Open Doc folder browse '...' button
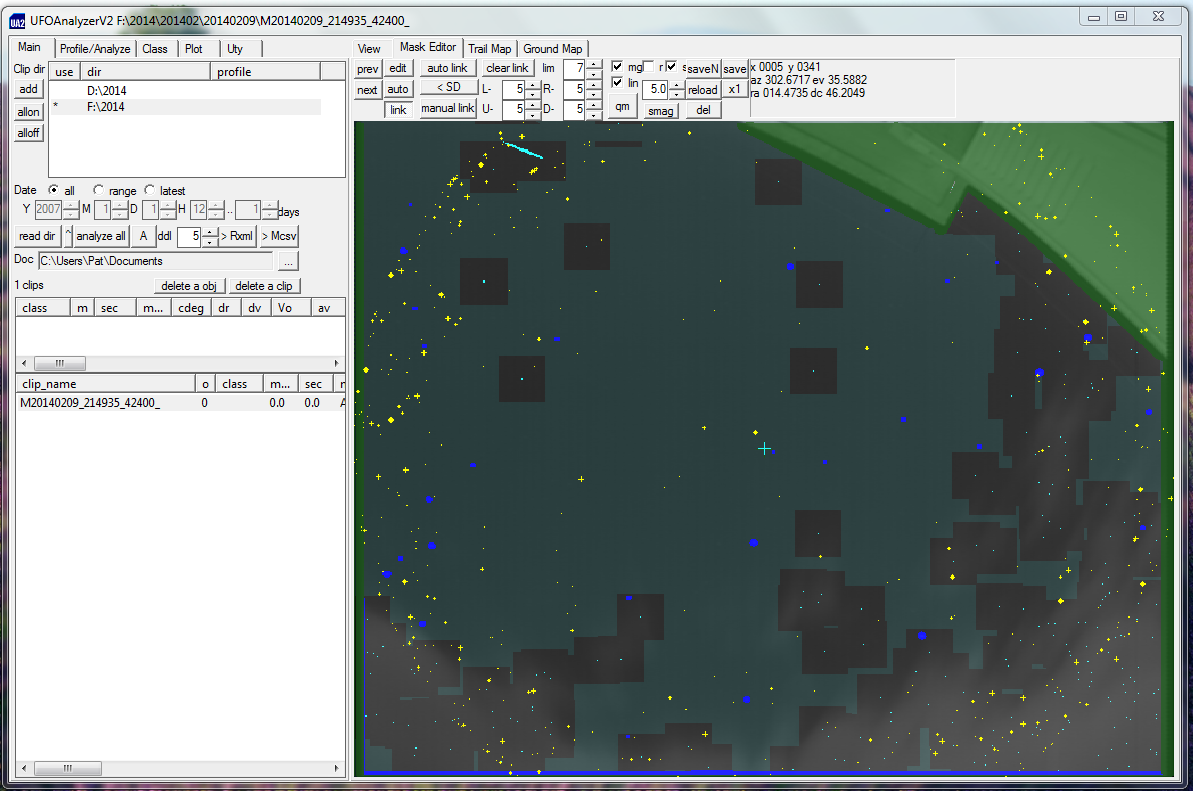The height and width of the screenshot is (791, 1193). click(288, 261)
